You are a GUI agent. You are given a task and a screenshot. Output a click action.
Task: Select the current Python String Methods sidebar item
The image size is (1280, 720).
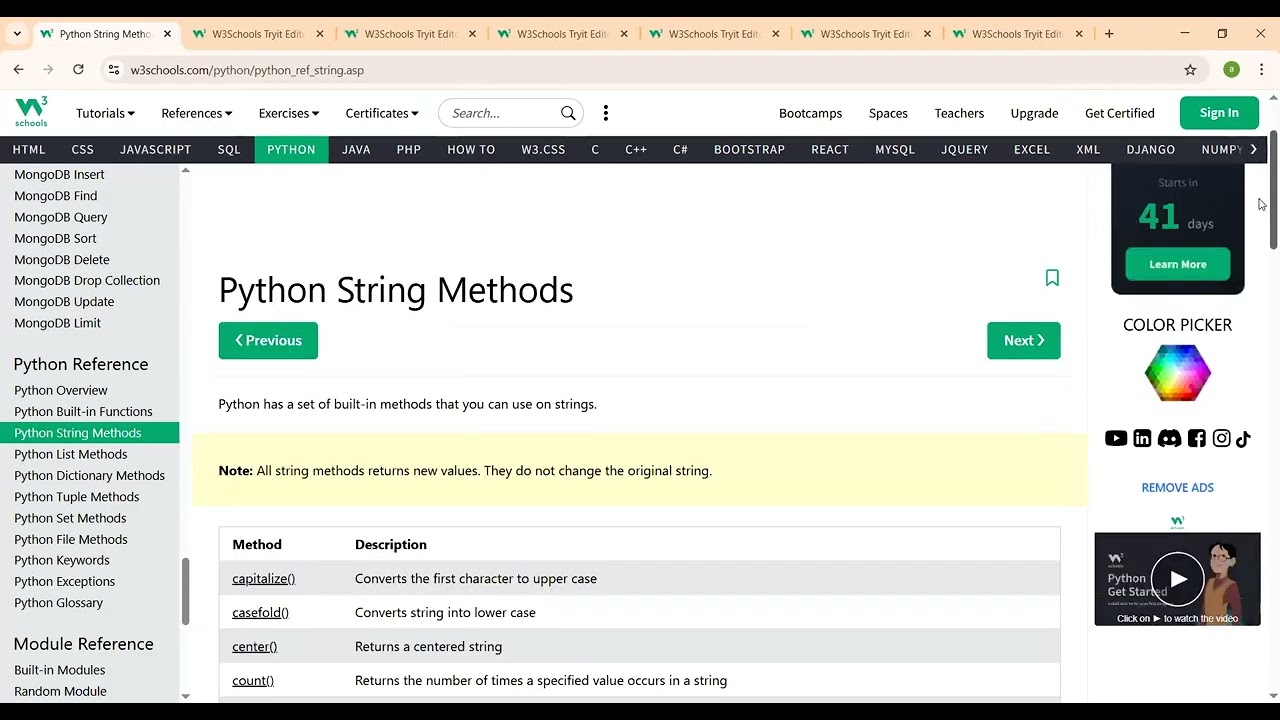pyautogui.click(x=90, y=433)
